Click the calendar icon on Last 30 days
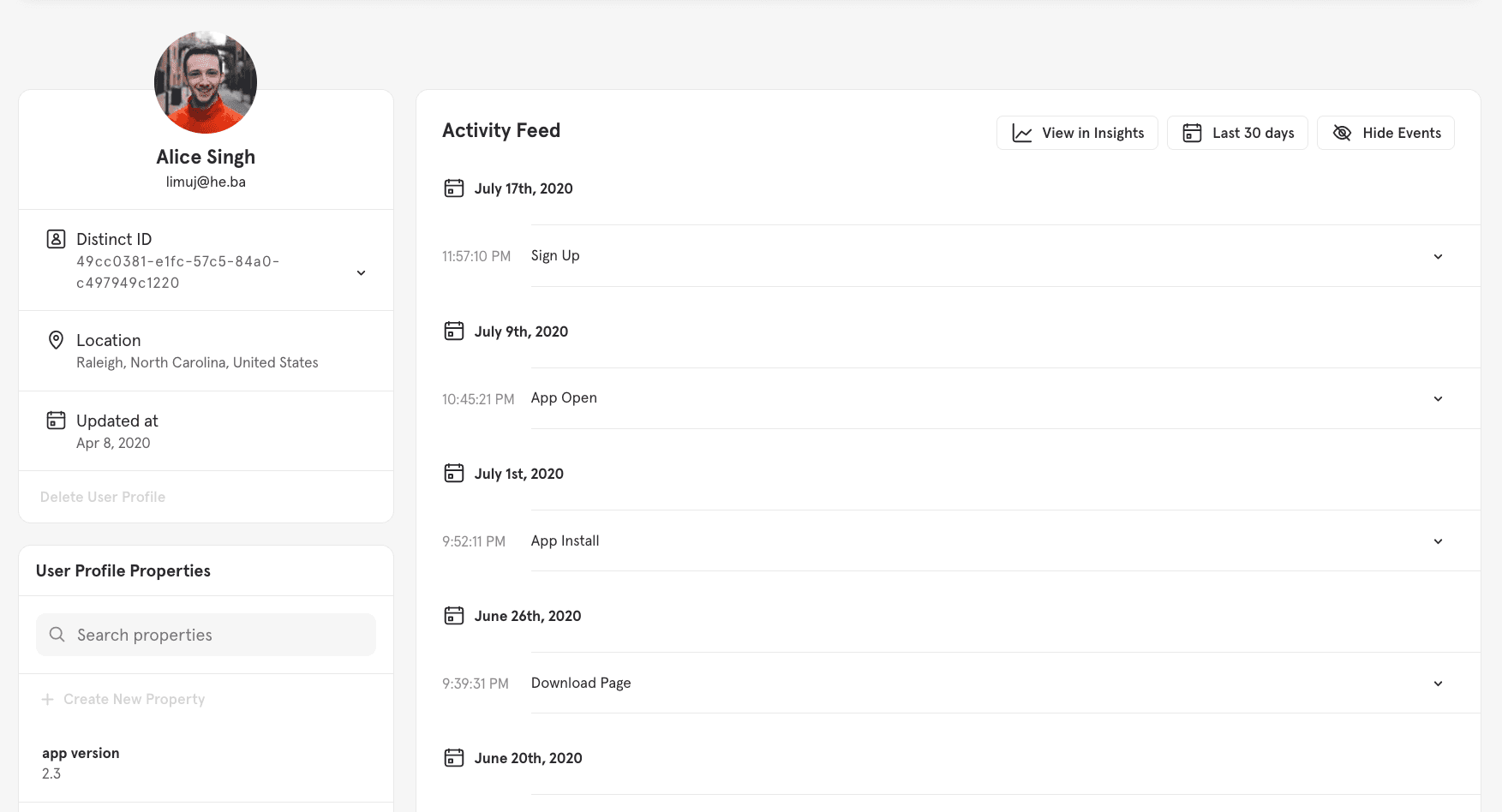This screenshot has width=1502, height=812. [1192, 133]
